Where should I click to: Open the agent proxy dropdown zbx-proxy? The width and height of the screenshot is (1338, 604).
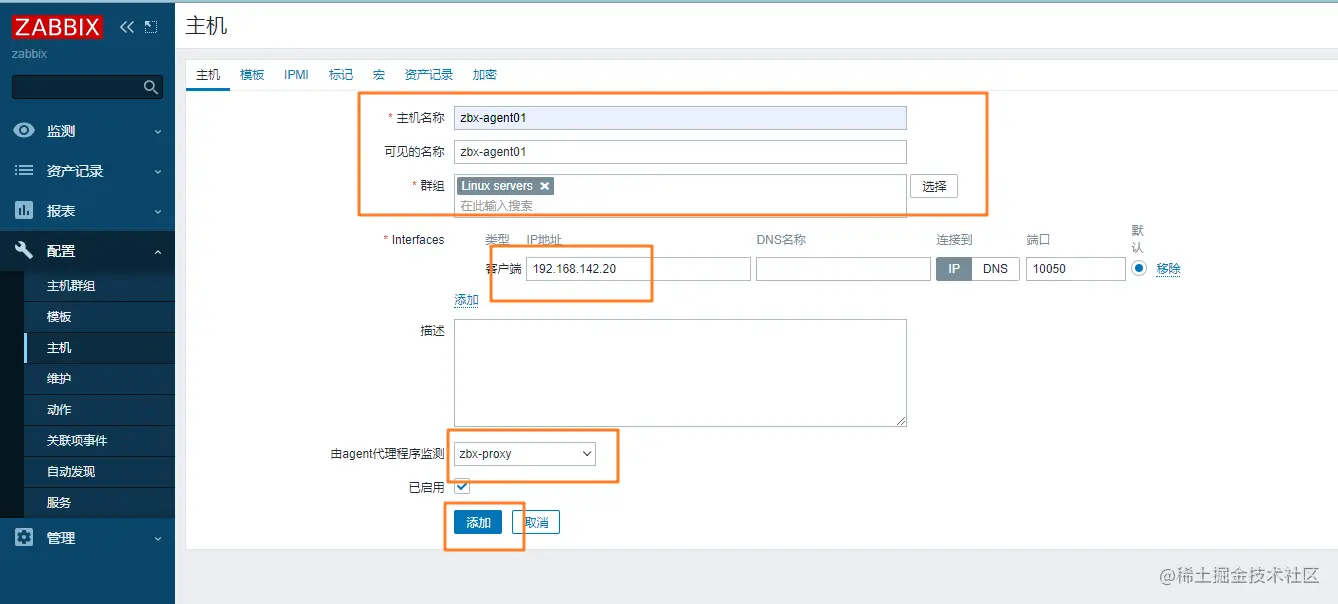(525, 454)
